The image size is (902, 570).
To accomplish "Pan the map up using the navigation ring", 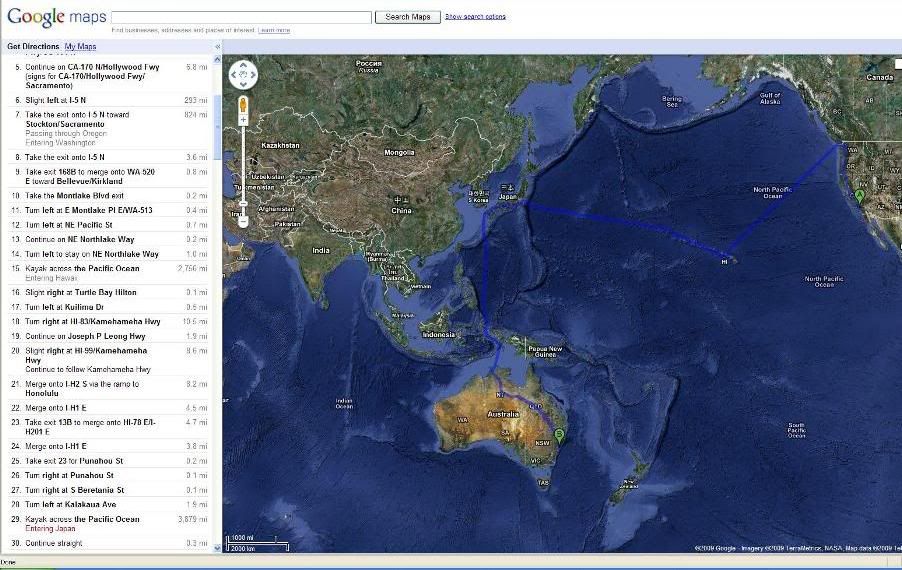I will tap(243, 65).
